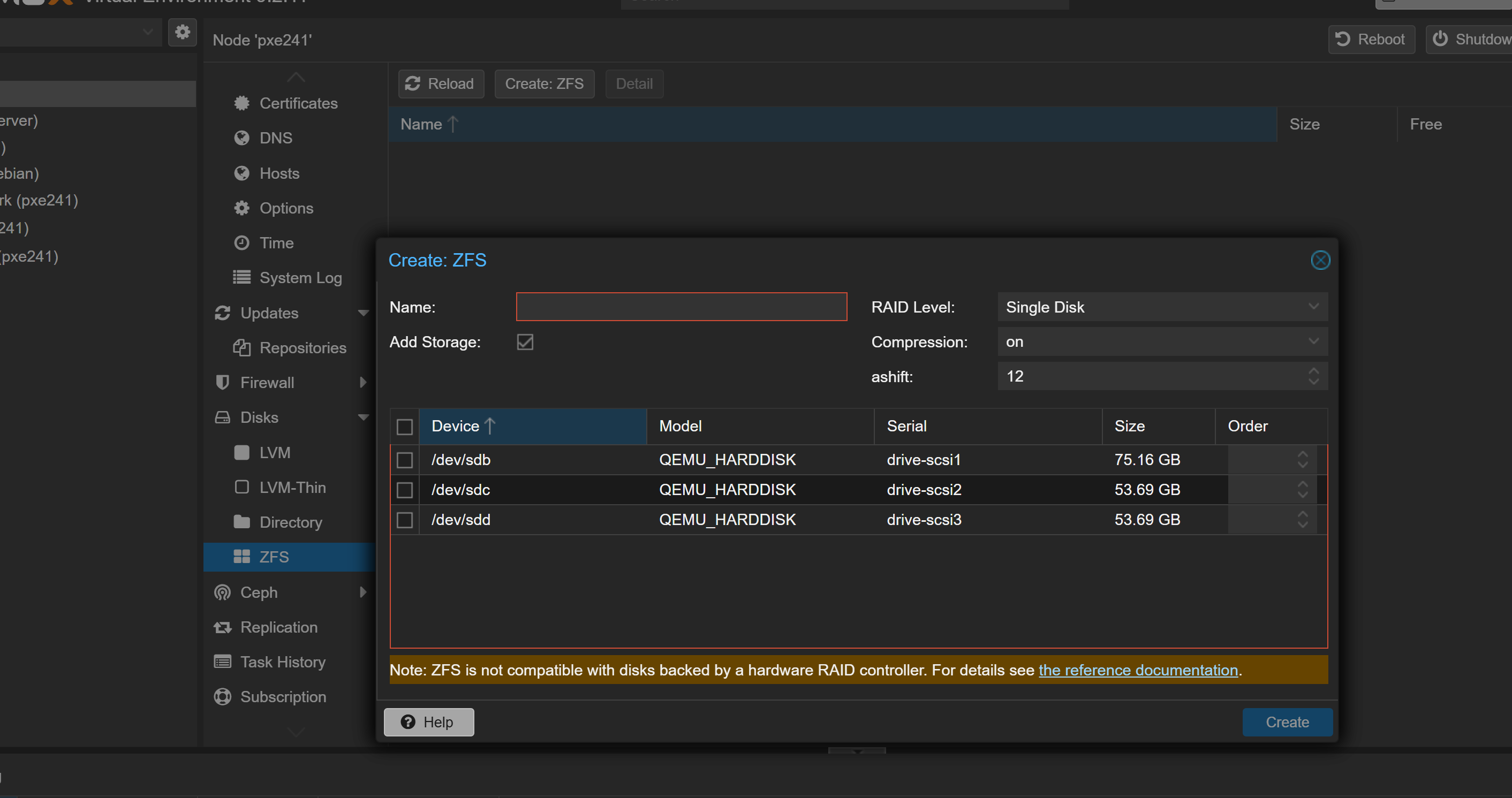Image resolution: width=1512 pixels, height=798 pixels.
Task: Expand the Firewall submenu arrow
Action: tap(364, 383)
